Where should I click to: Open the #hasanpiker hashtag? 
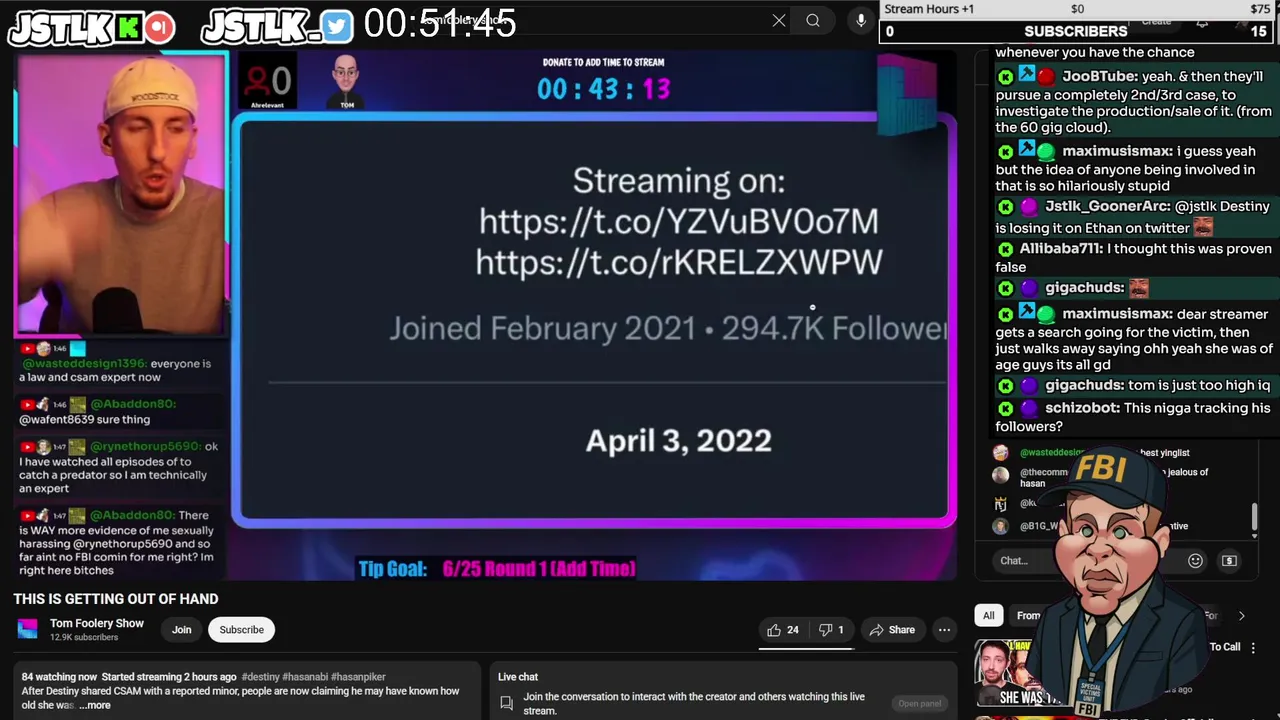(357, 677)
